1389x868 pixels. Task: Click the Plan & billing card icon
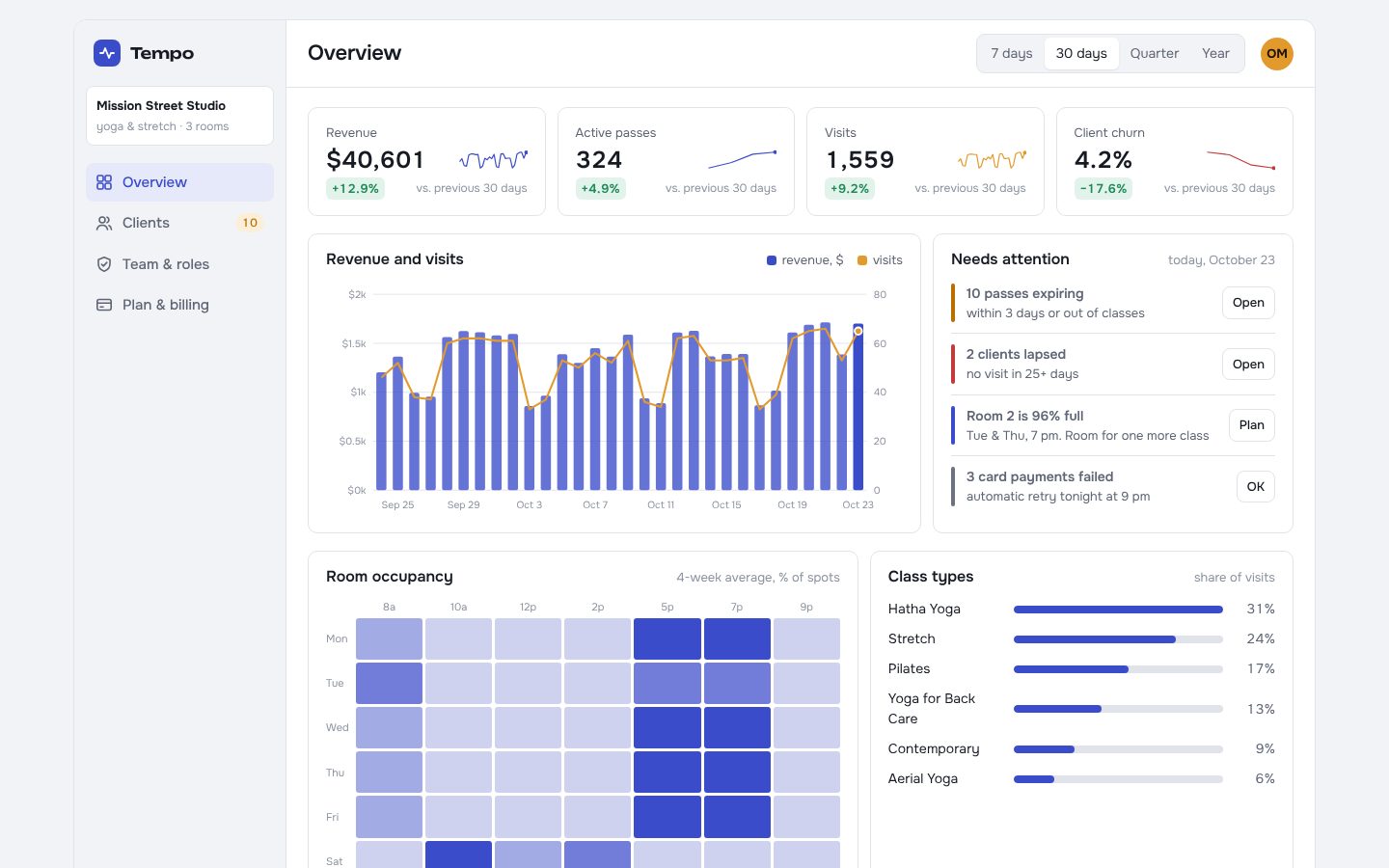(104, 305)
